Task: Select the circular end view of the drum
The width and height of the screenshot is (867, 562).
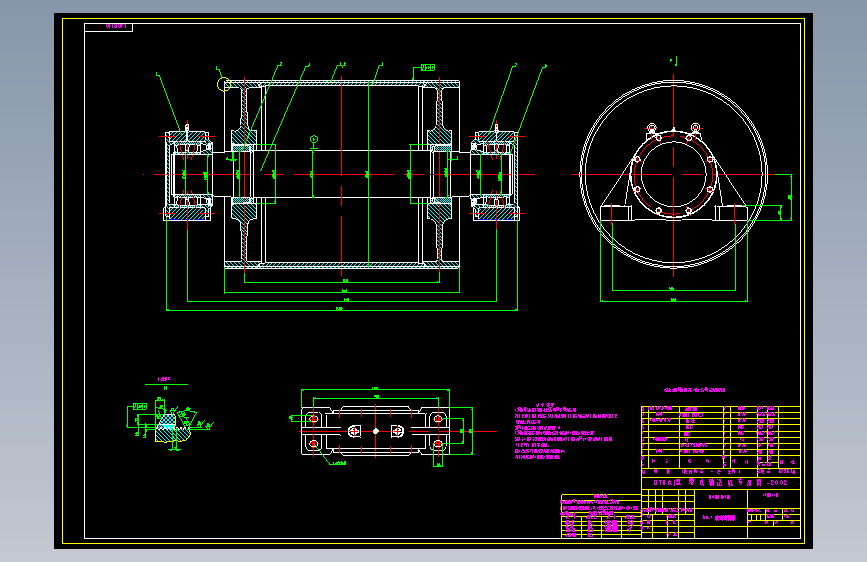Action: [x=673, y=175]
